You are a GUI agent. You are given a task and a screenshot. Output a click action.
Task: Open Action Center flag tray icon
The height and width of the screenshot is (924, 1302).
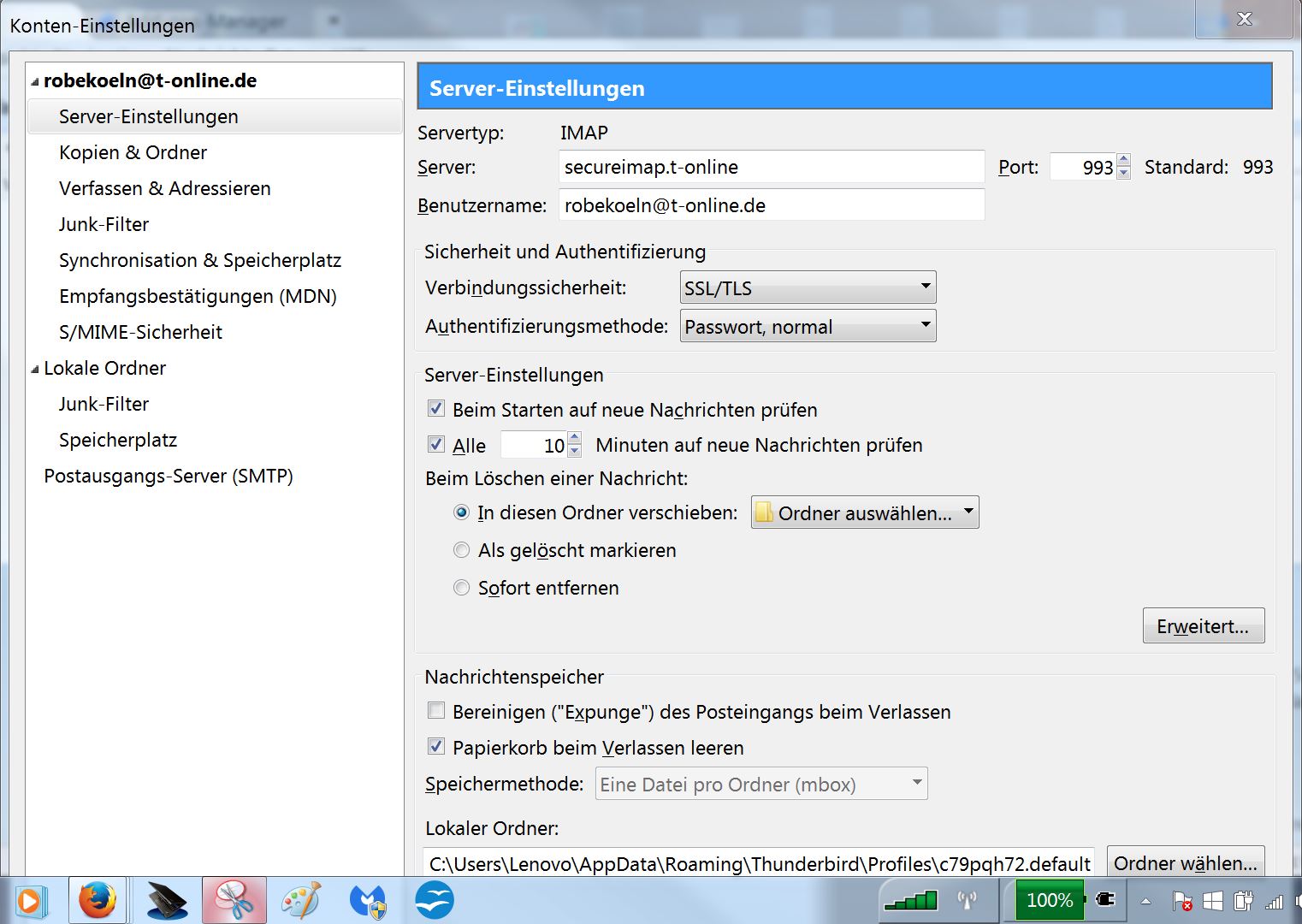click(x=1182, y=901)
